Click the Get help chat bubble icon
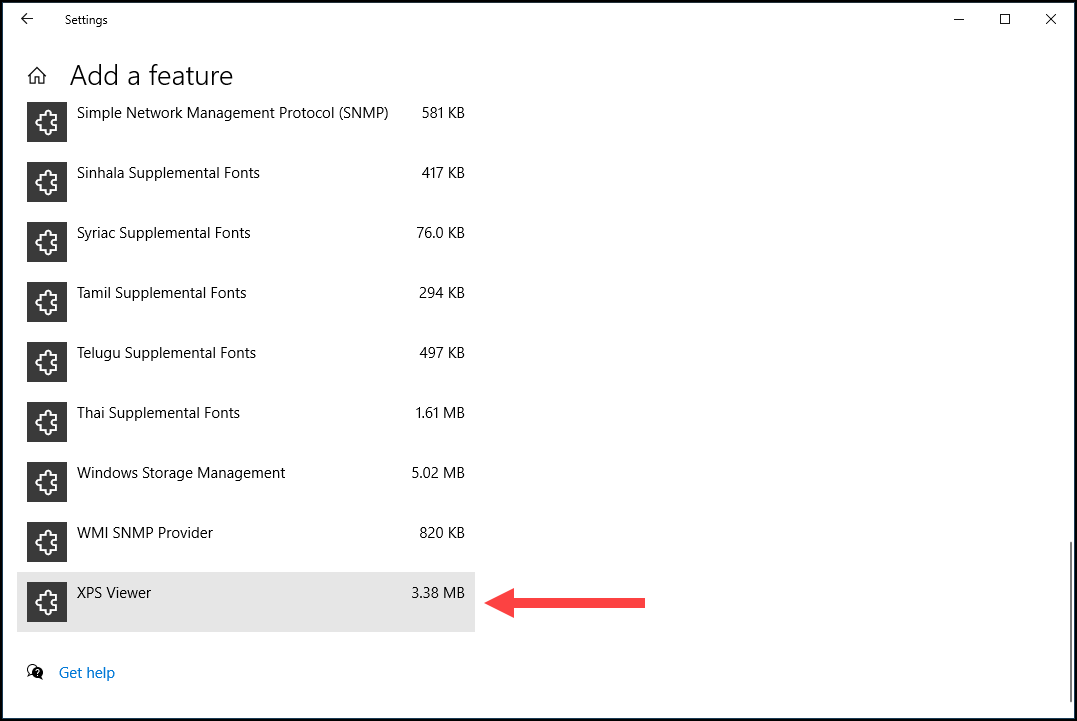 tap(35, 672)
